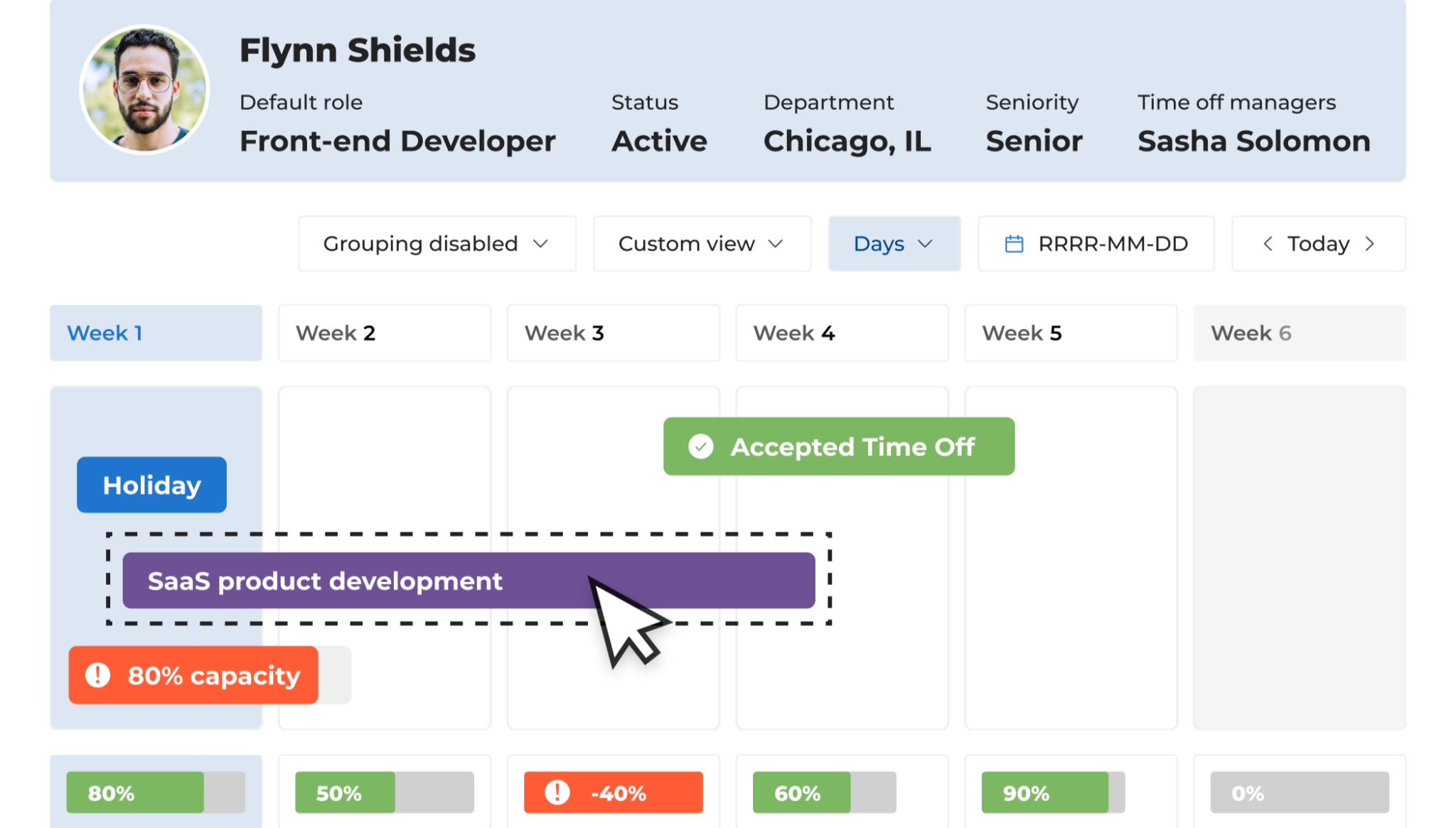Click the Holiday event block

click(151, 485)
